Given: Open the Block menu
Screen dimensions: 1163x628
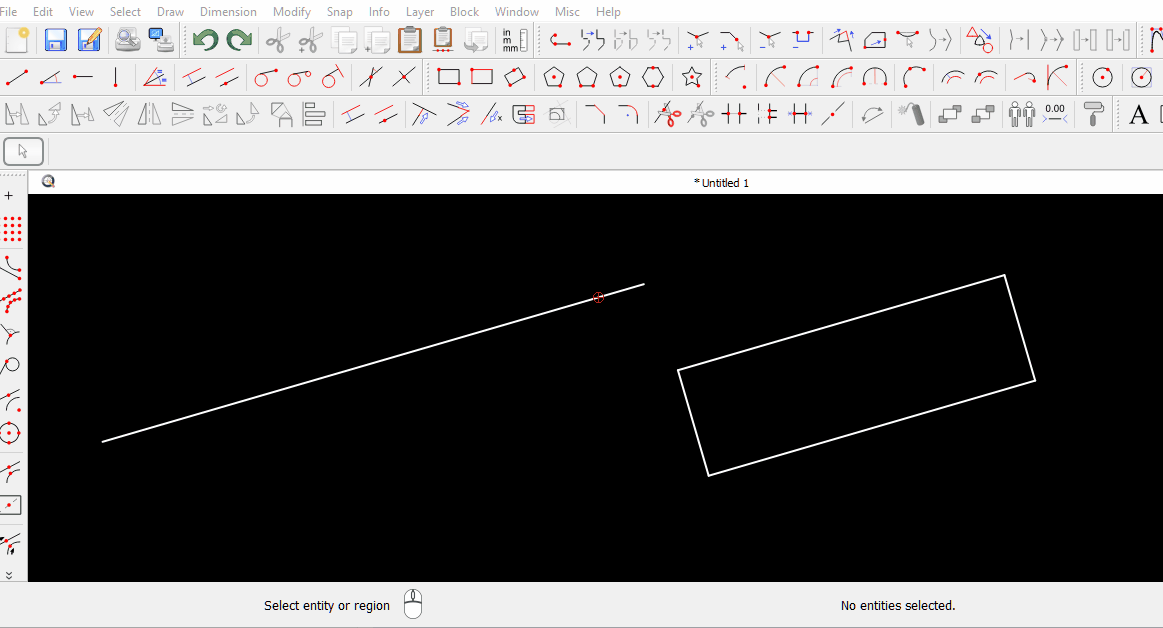Looking at the screenshot, I should coord(464,12).
